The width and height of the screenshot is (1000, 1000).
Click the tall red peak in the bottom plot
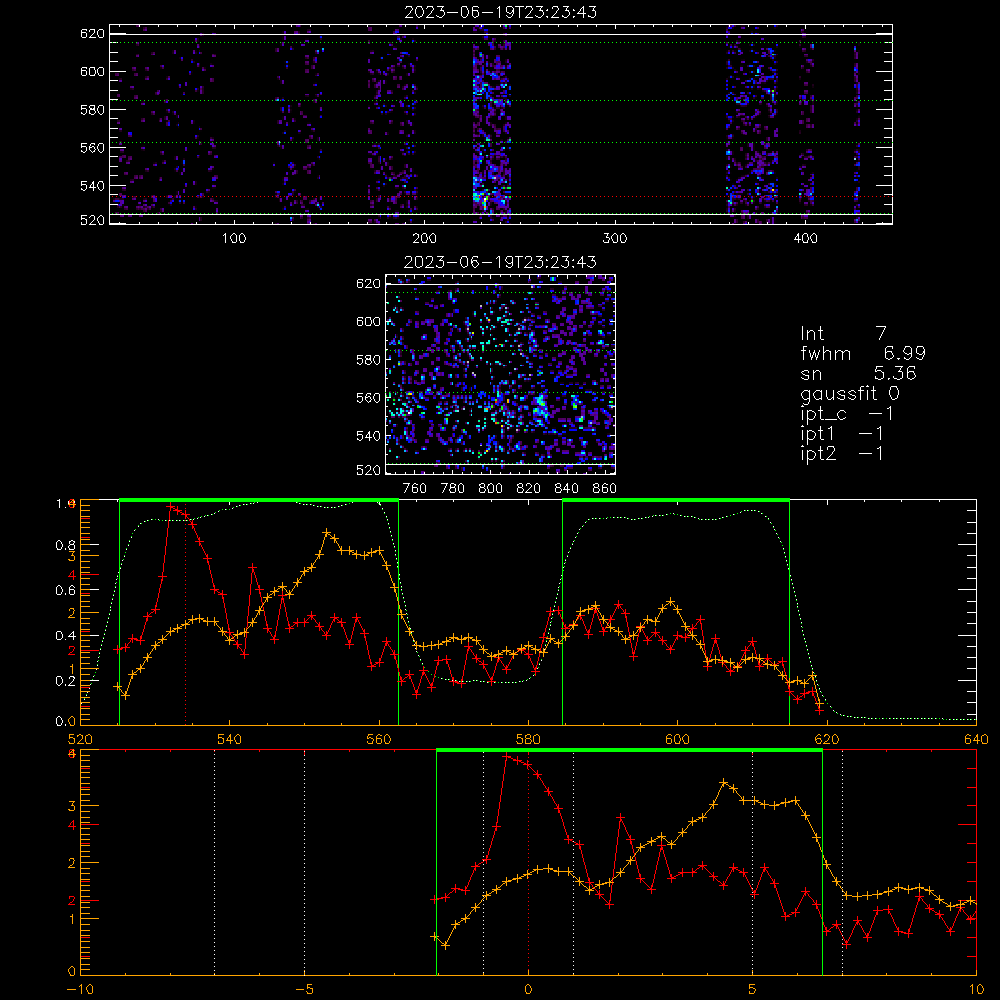coord(507,756)
